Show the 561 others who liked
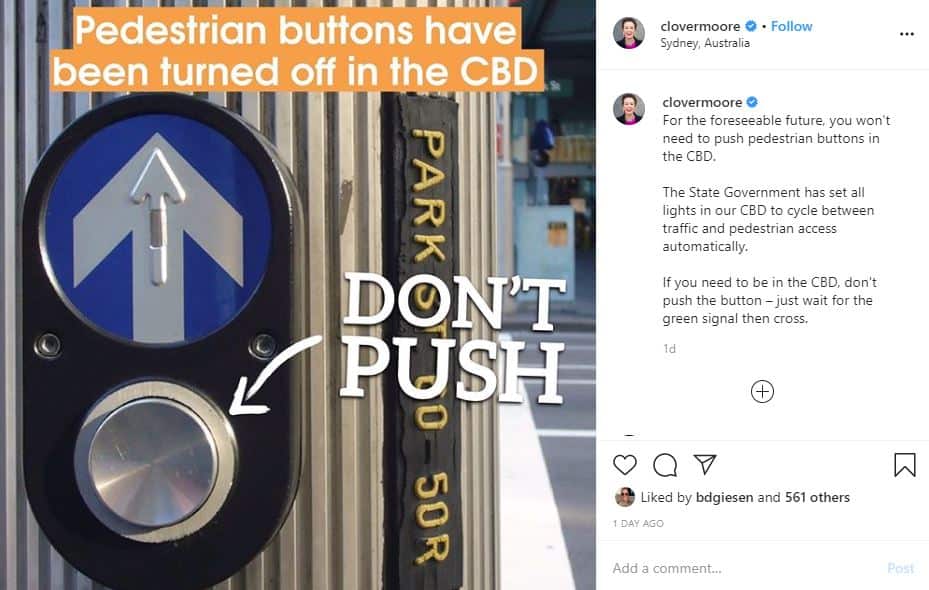929x590 pixels. coord(818,498)
